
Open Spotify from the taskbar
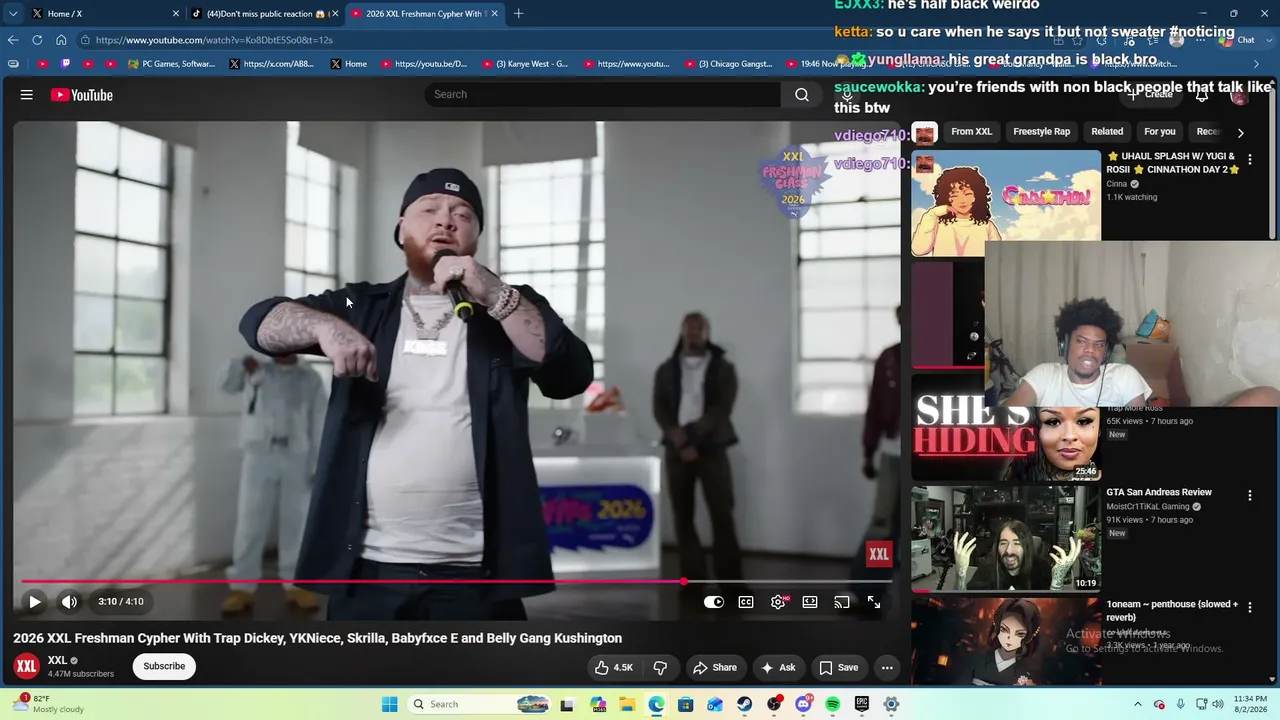click(832, 704)
